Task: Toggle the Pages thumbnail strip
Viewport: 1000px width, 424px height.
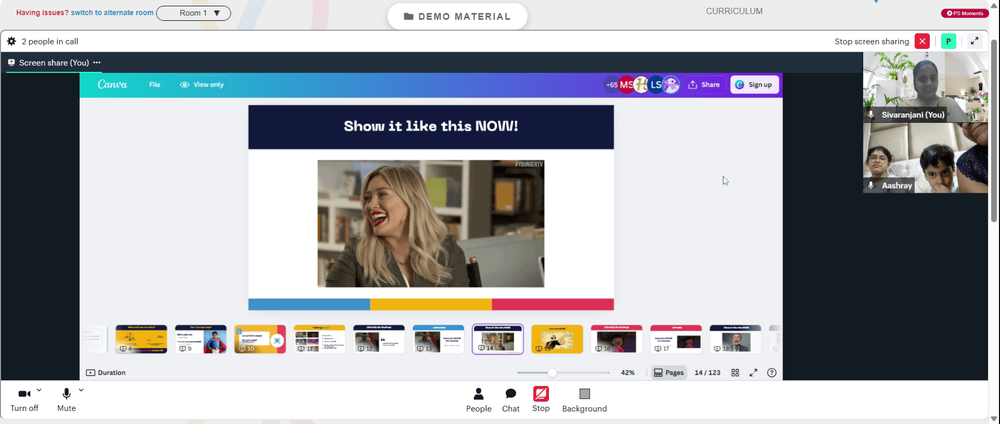Action: point(668,373)
